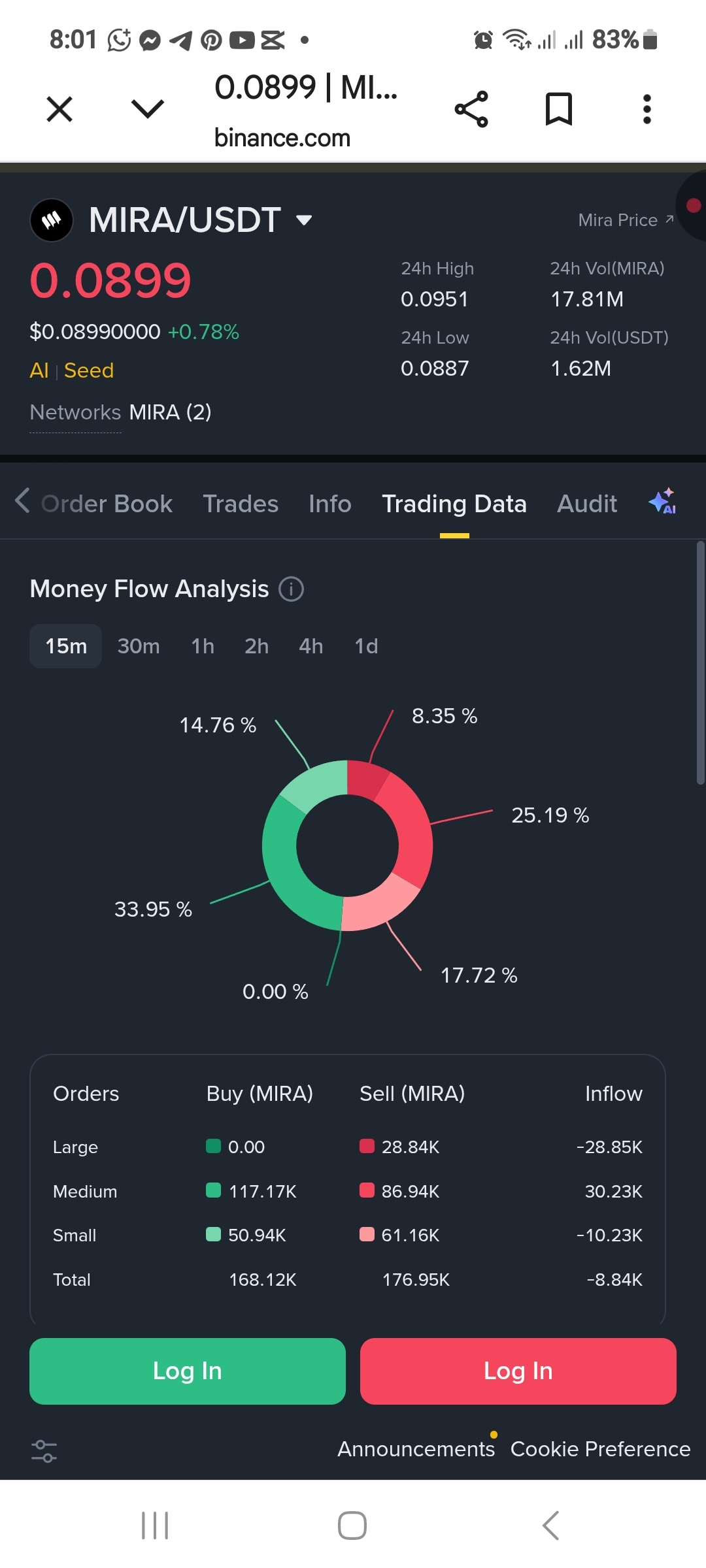
Task: Open the settings sliders icon at bottom
Action: [x=44, y=1451]
